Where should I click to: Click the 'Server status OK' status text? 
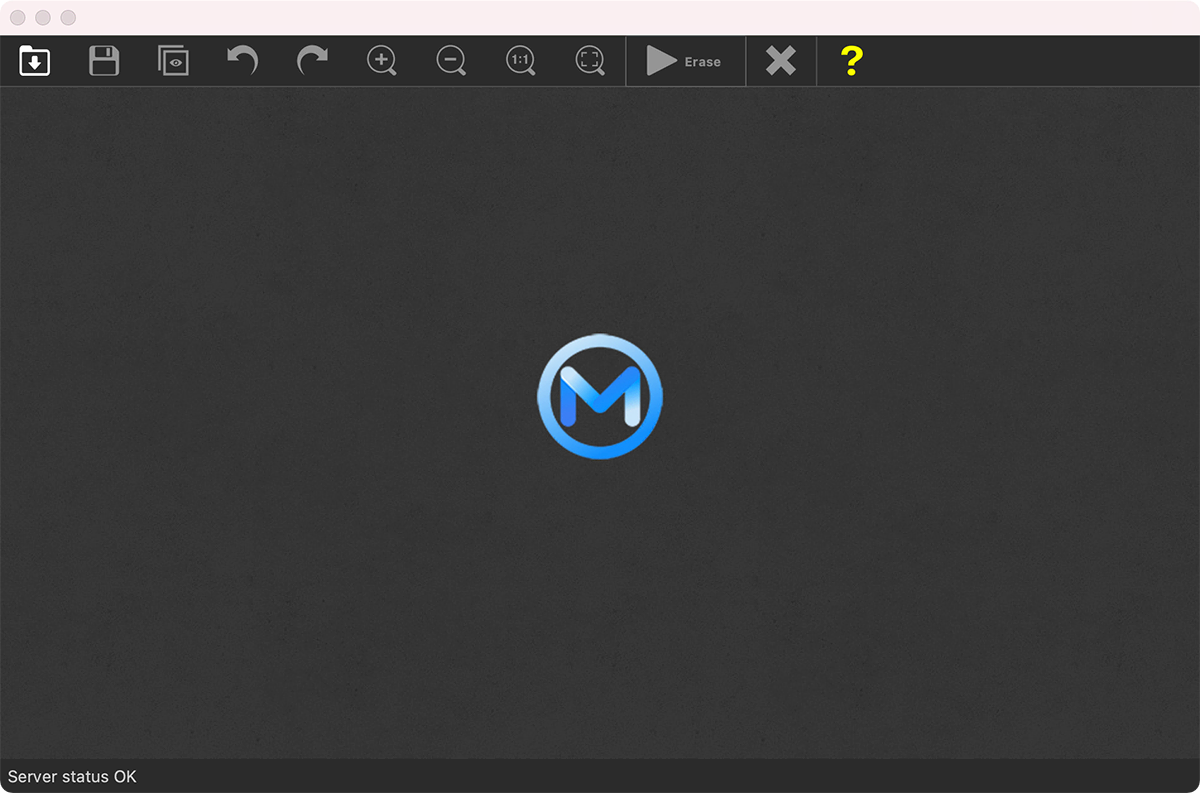pos(72,777)
